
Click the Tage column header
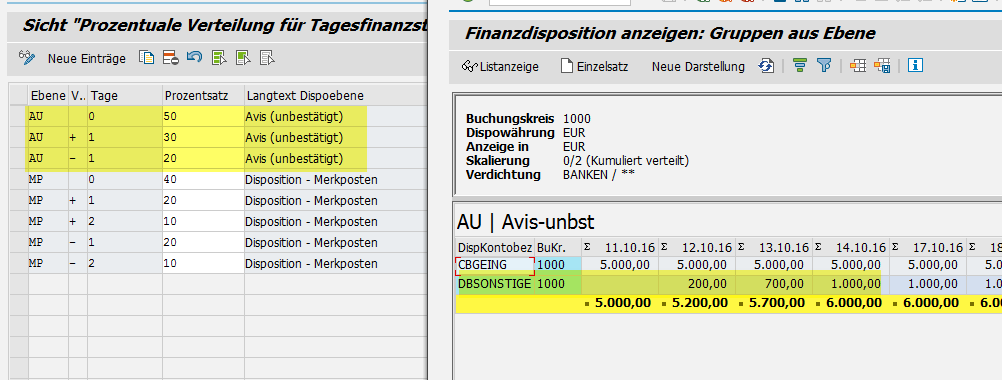pos(125,96)
